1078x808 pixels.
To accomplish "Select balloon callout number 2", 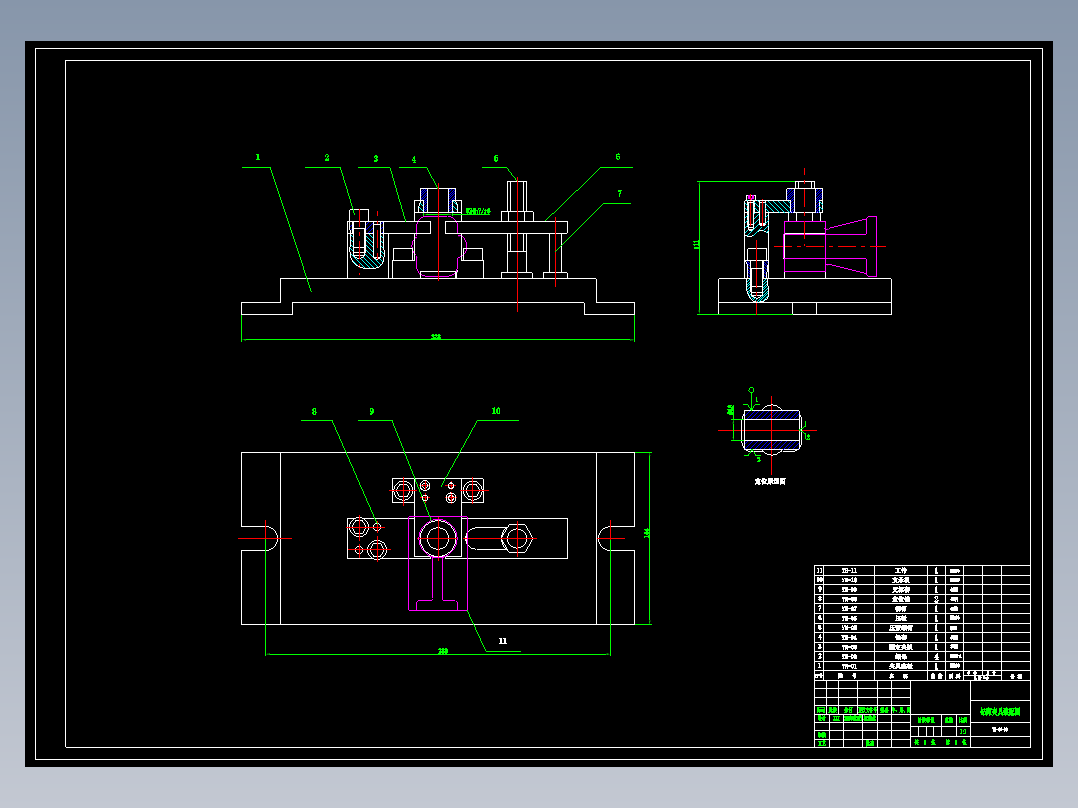I will [x=327, y=157].
